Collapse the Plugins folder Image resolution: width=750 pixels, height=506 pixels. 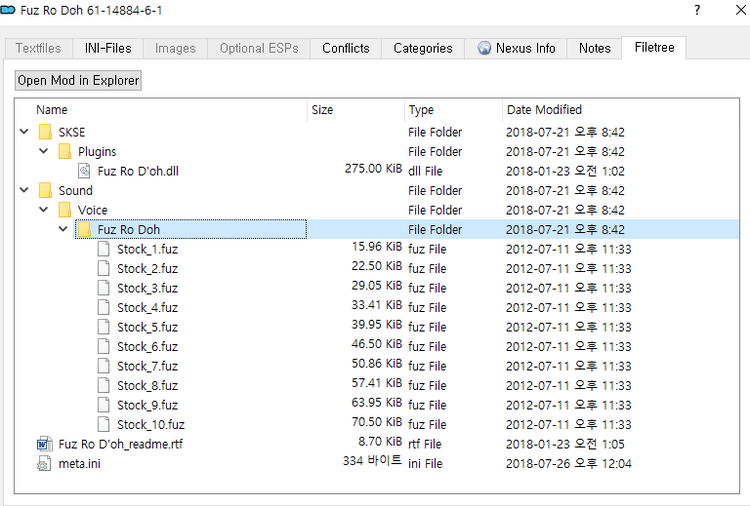(44, 151)
